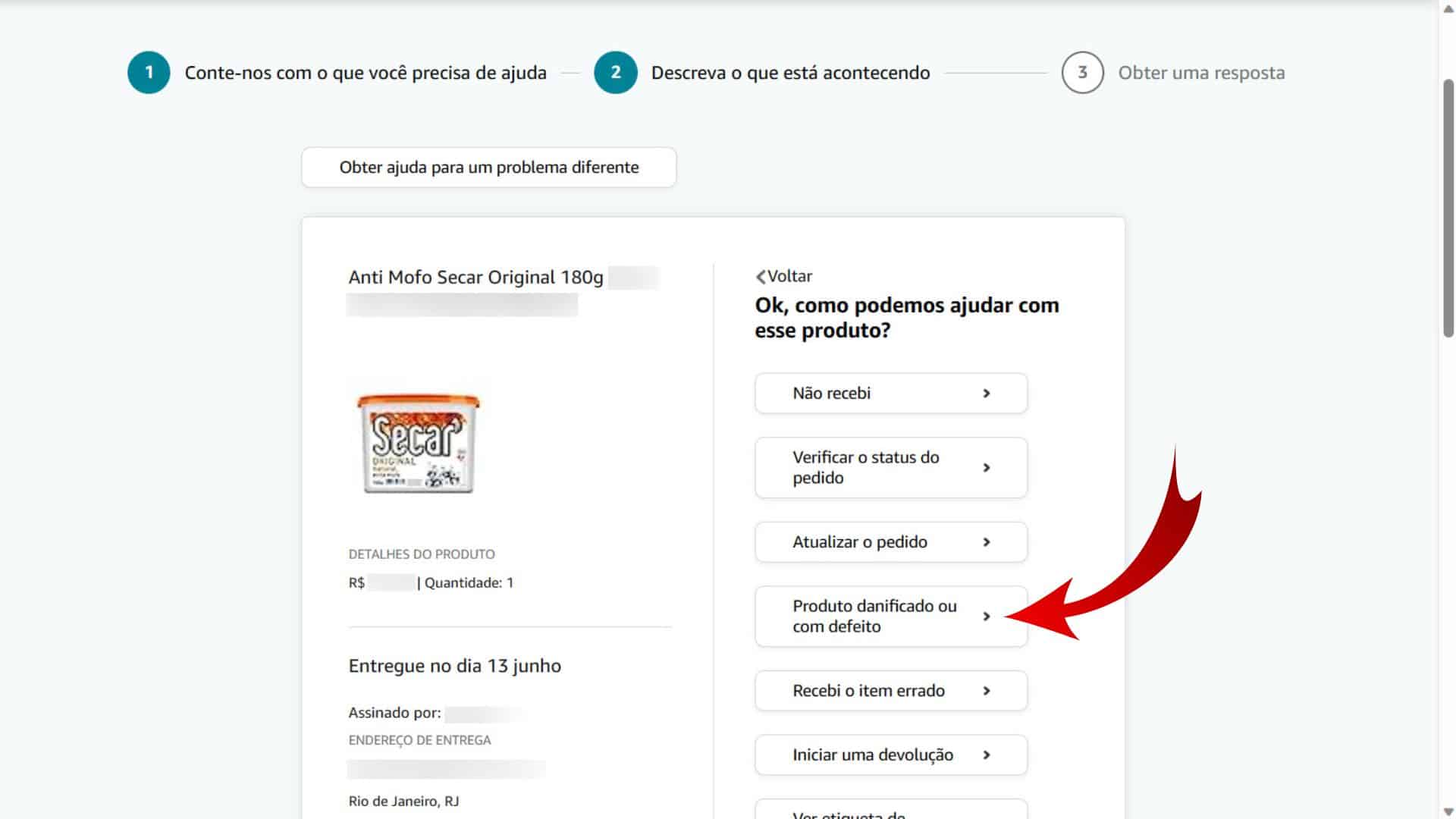Click the page vertical scrollbar thumb
Viewport: 1456px width, 819px height.
click(1448, 208)
